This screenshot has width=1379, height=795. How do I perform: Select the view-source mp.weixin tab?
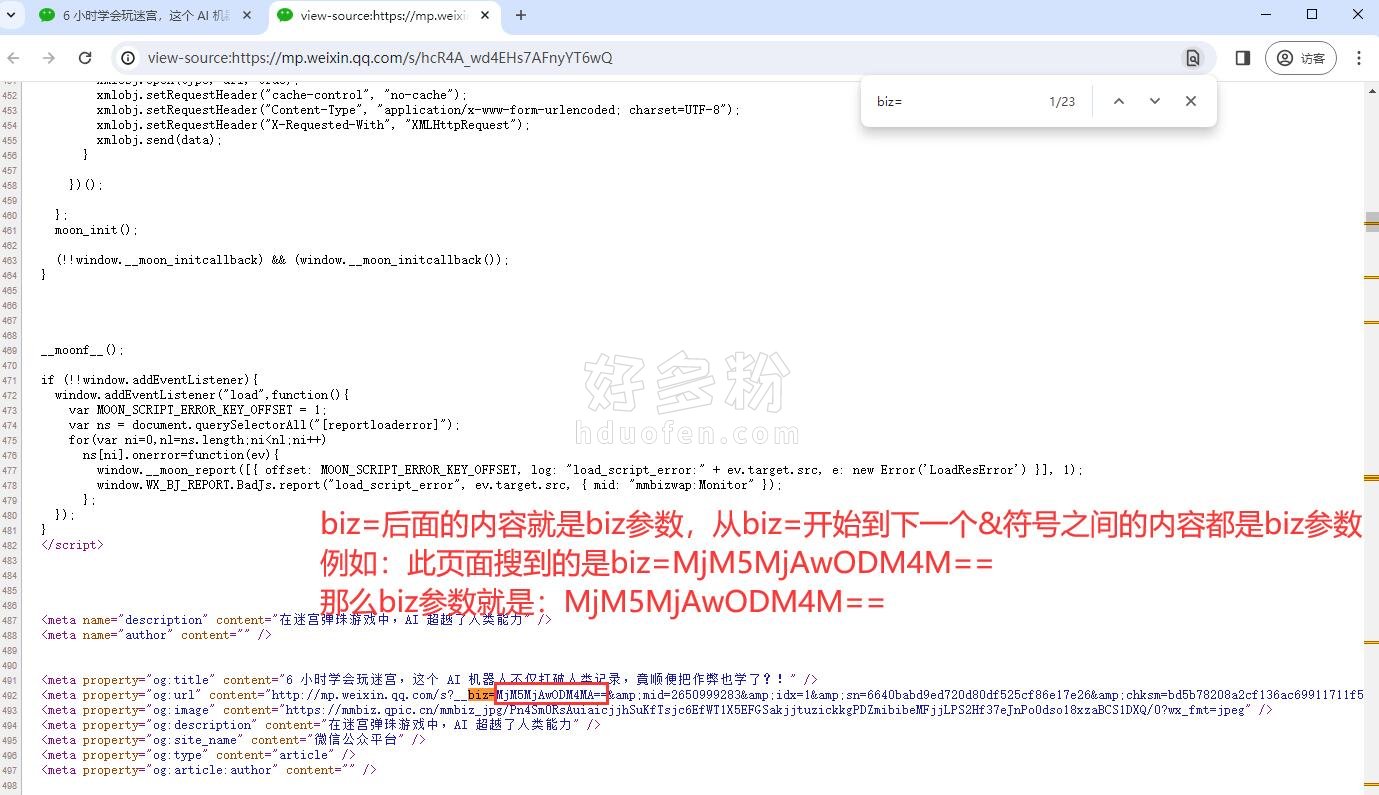(385, 15)
